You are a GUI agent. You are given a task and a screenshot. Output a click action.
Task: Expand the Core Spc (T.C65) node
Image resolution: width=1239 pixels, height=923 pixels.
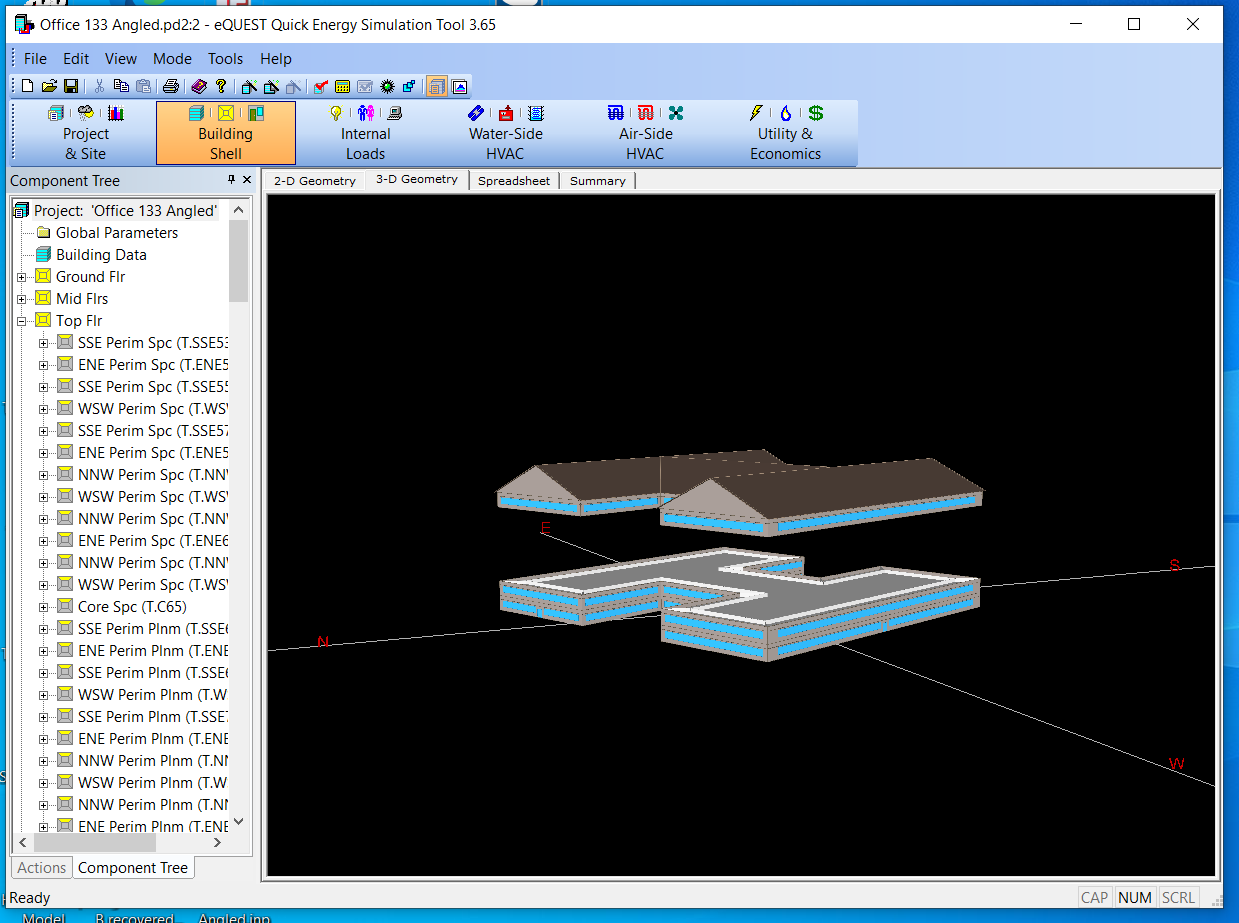[44, 607]
